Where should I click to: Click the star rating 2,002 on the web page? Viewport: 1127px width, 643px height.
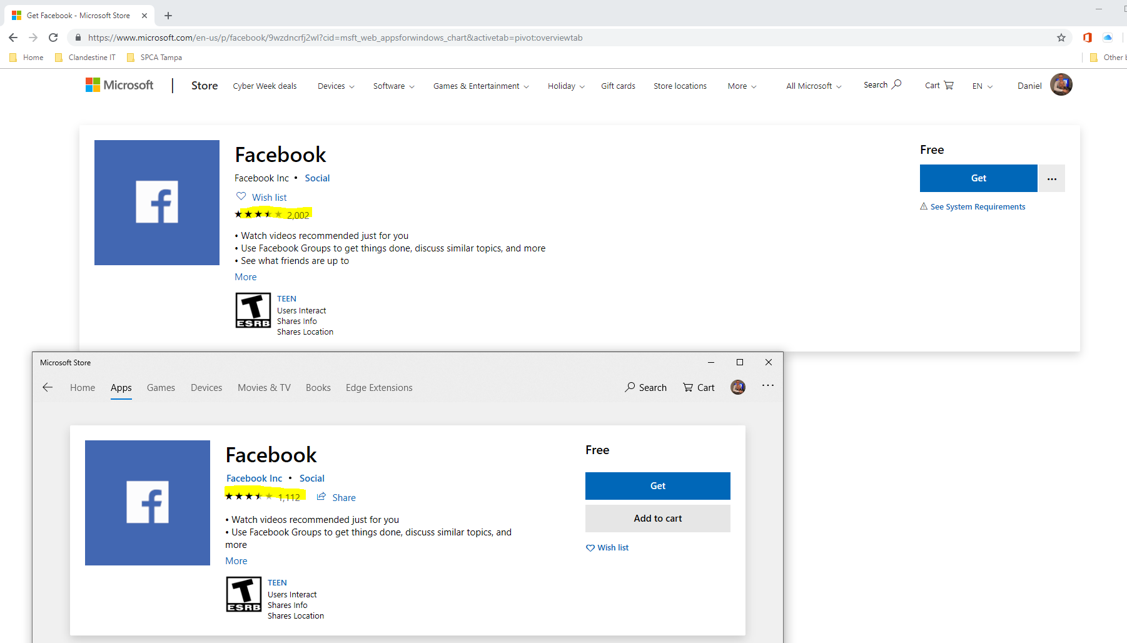pos(272,214)
